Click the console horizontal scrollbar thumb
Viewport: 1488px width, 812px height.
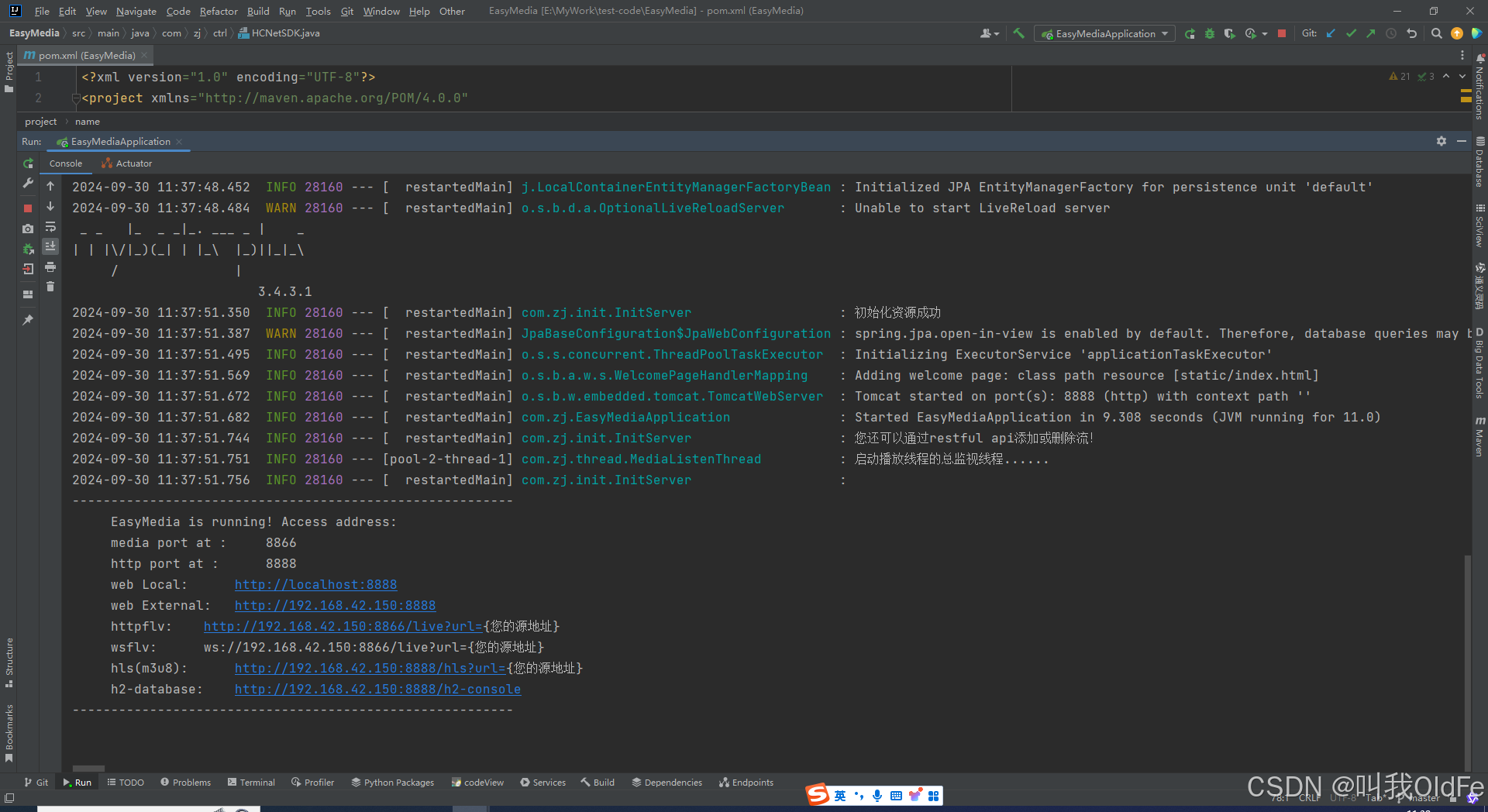click(x=88, y=769)
